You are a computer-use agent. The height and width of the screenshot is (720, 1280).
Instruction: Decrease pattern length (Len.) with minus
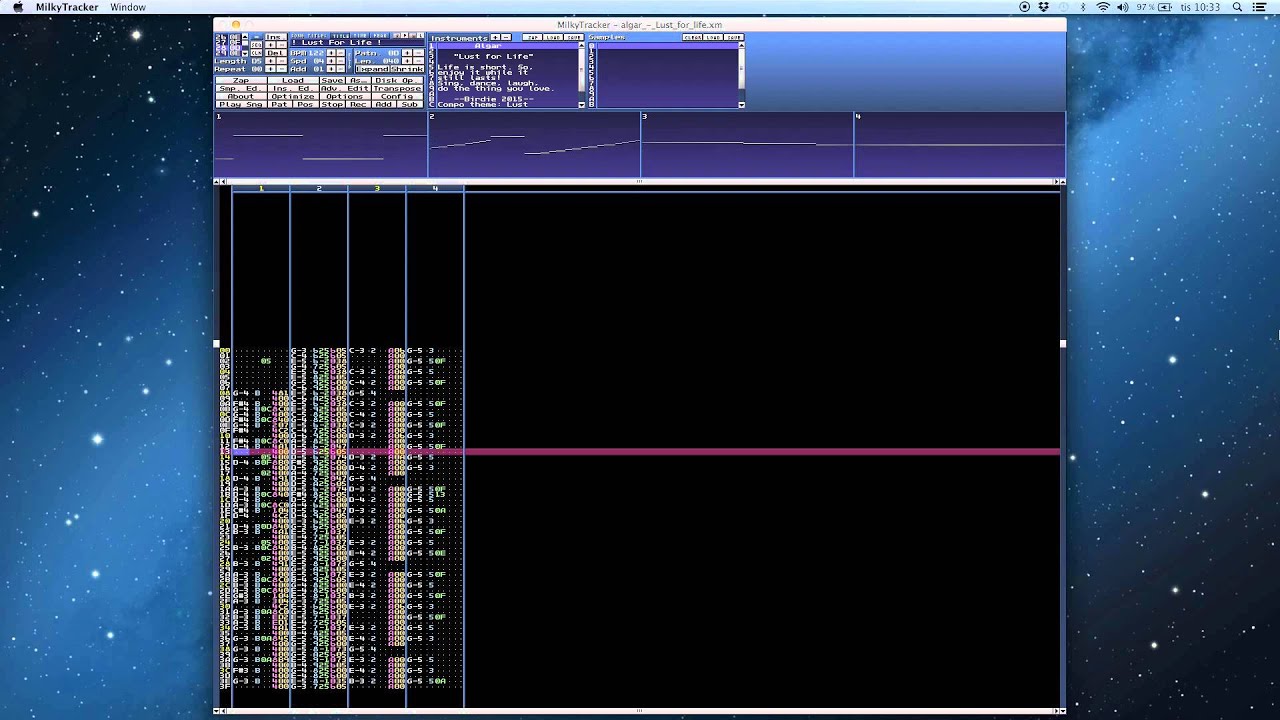(x=418, y=61)
